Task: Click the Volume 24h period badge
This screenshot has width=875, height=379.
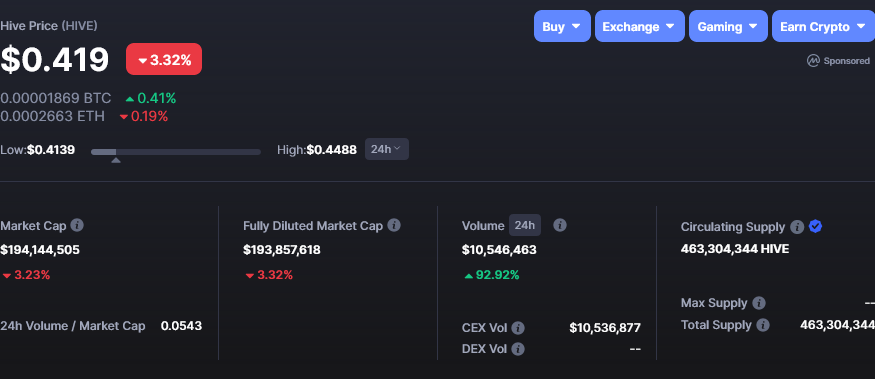Action: pos(525,226)
